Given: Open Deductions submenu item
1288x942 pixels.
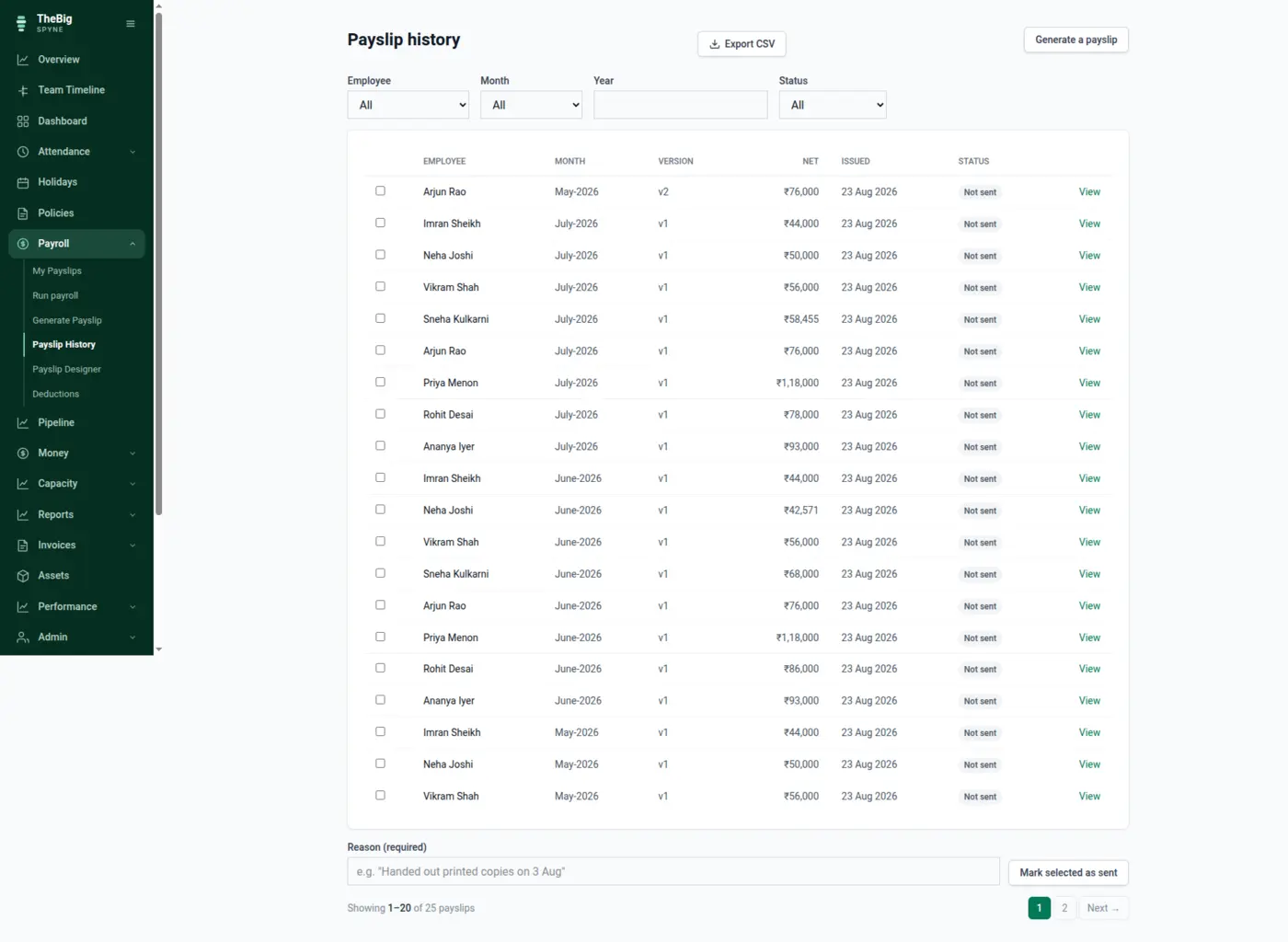Looking at the screenshot, I should pos(56,395).
